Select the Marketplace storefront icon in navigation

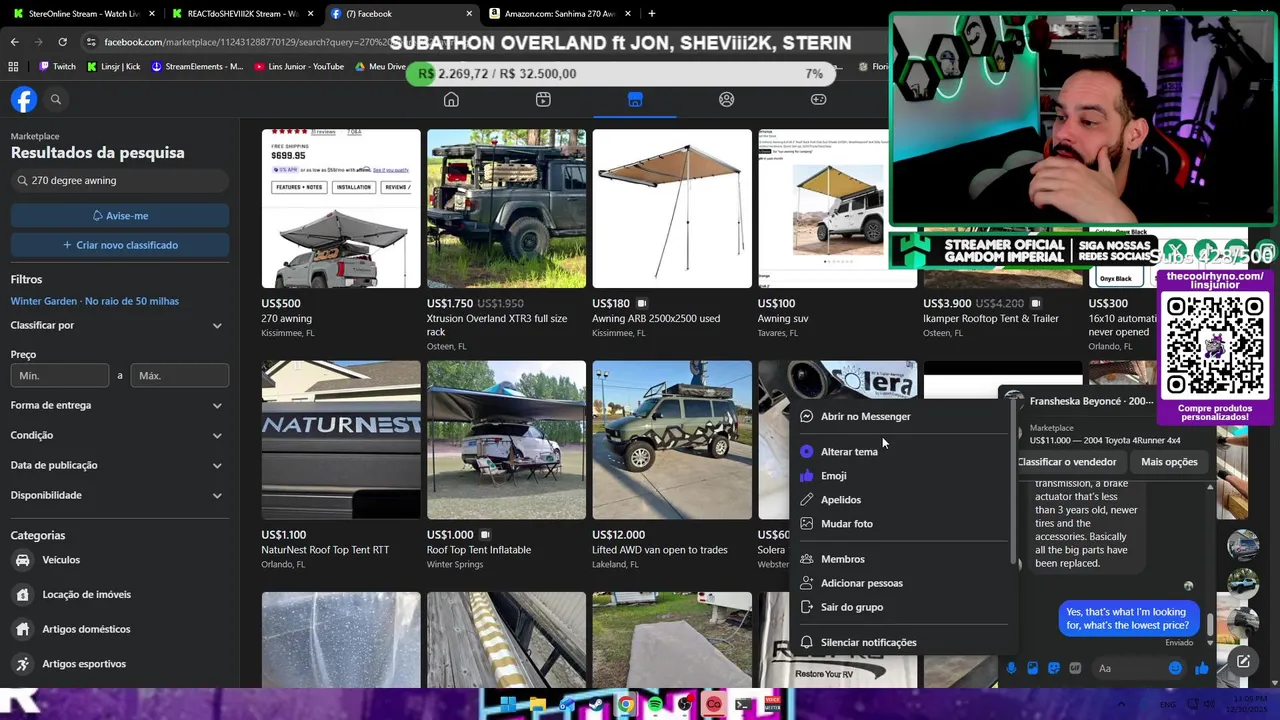pyautogui.click(x=635, y=99)
